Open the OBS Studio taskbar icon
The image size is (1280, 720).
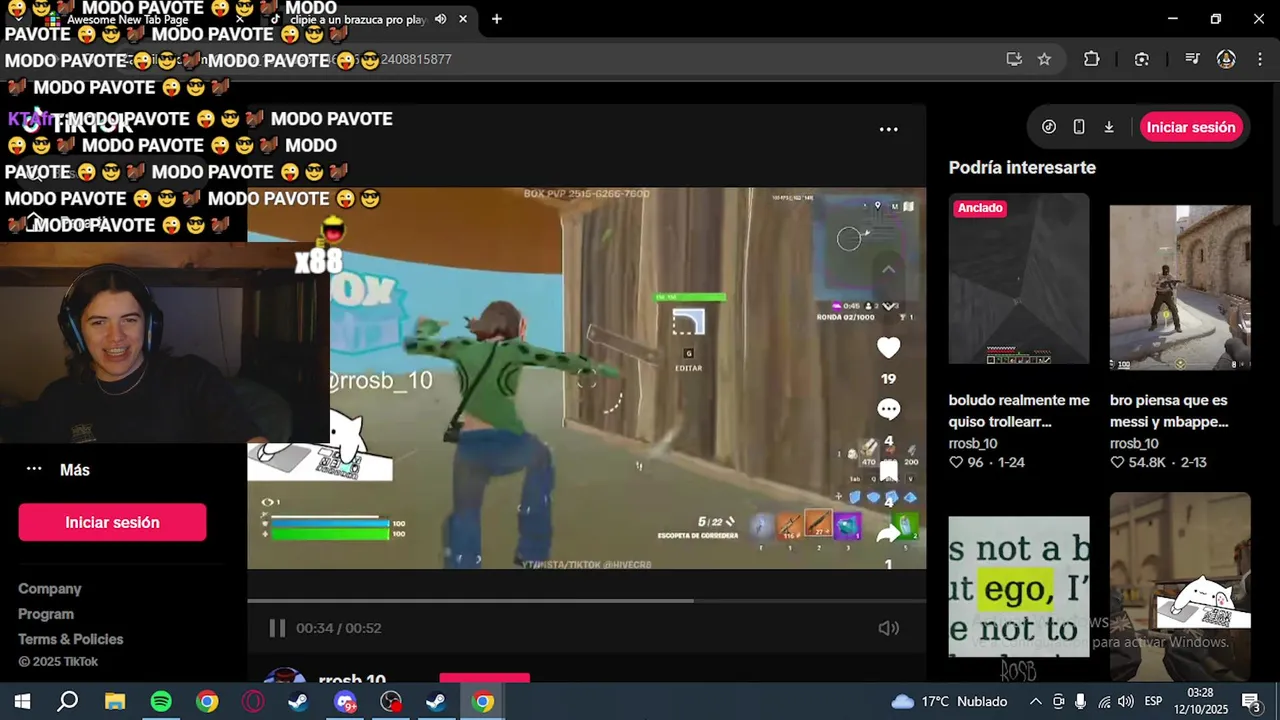pos(391,701)
